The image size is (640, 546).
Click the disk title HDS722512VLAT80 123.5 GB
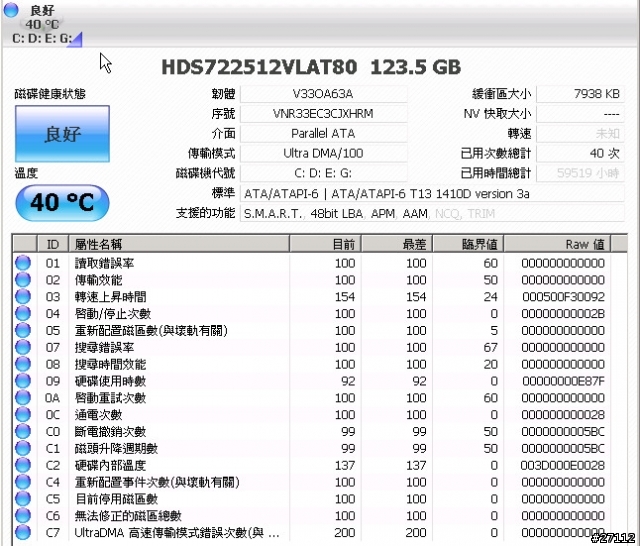tap(311, 67)
